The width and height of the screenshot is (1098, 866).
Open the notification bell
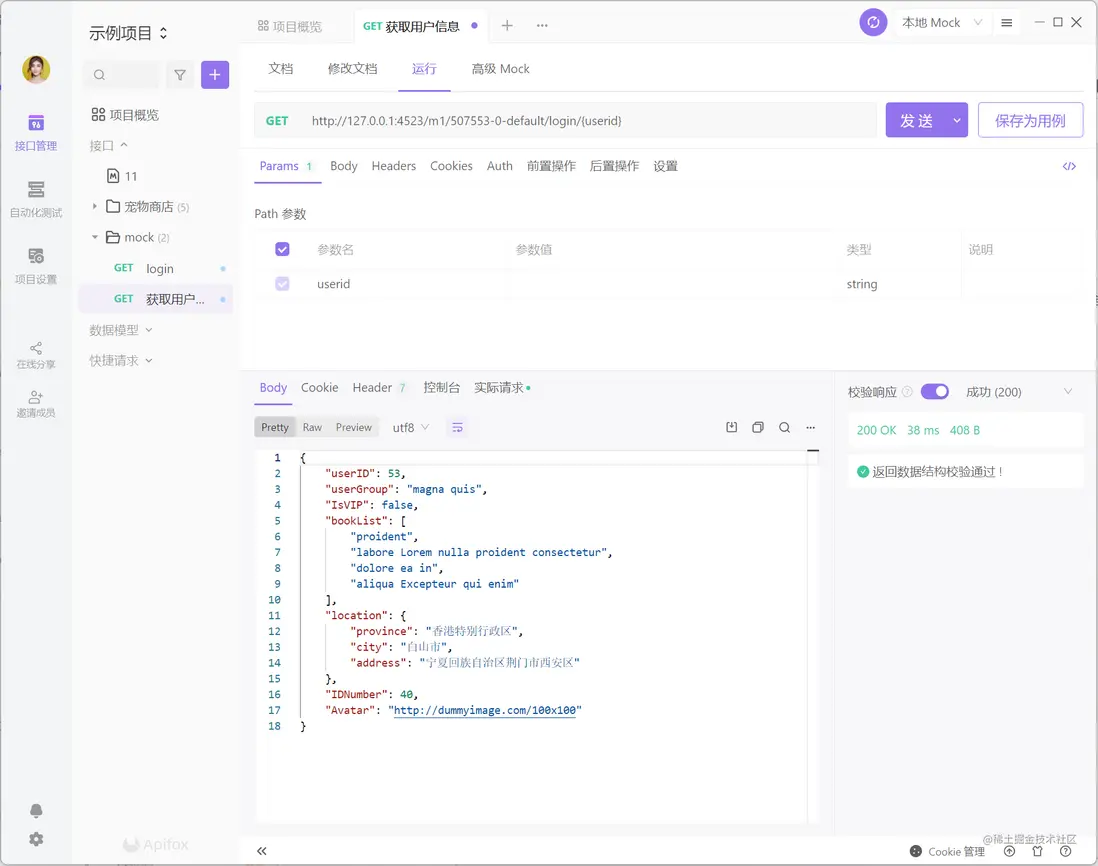click(x=36, y=810)
